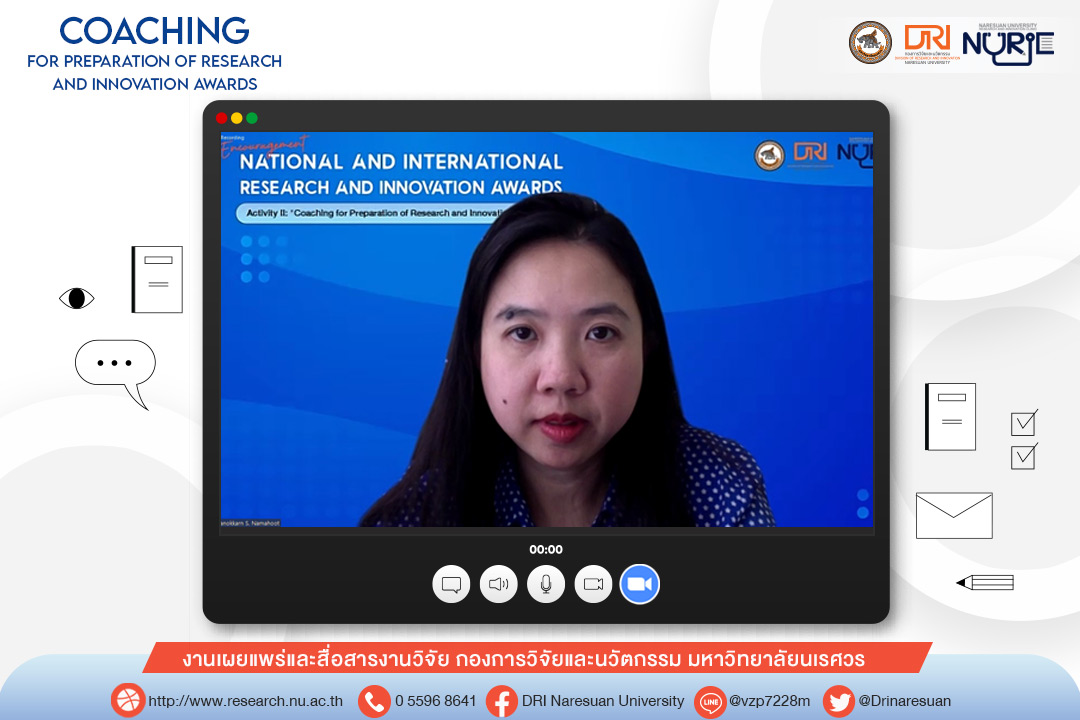Click the yellow dot on the call window
1080x720 pixels.
point(237,118)
